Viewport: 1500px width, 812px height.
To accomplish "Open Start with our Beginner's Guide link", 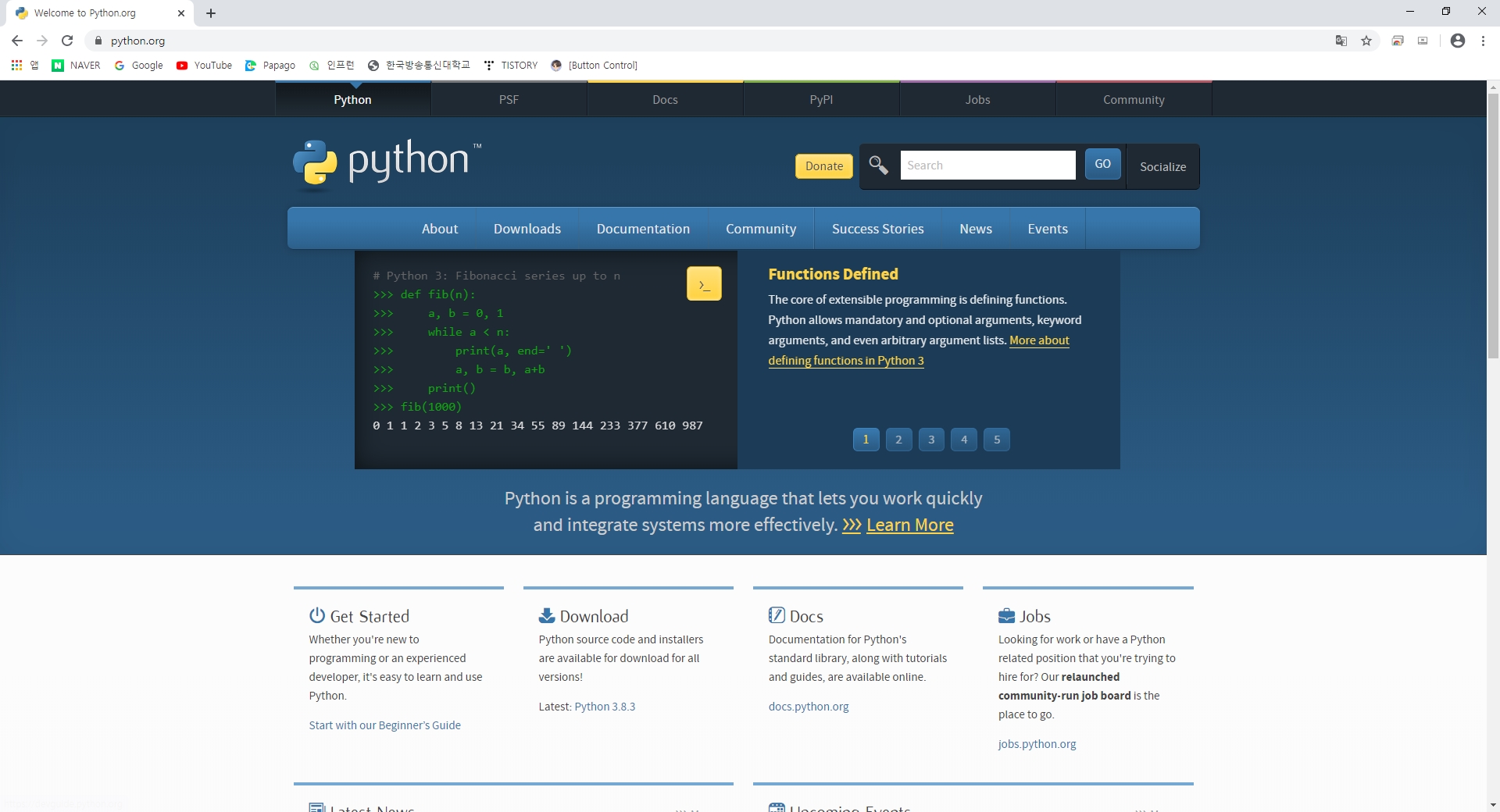I will pos(384,725).
